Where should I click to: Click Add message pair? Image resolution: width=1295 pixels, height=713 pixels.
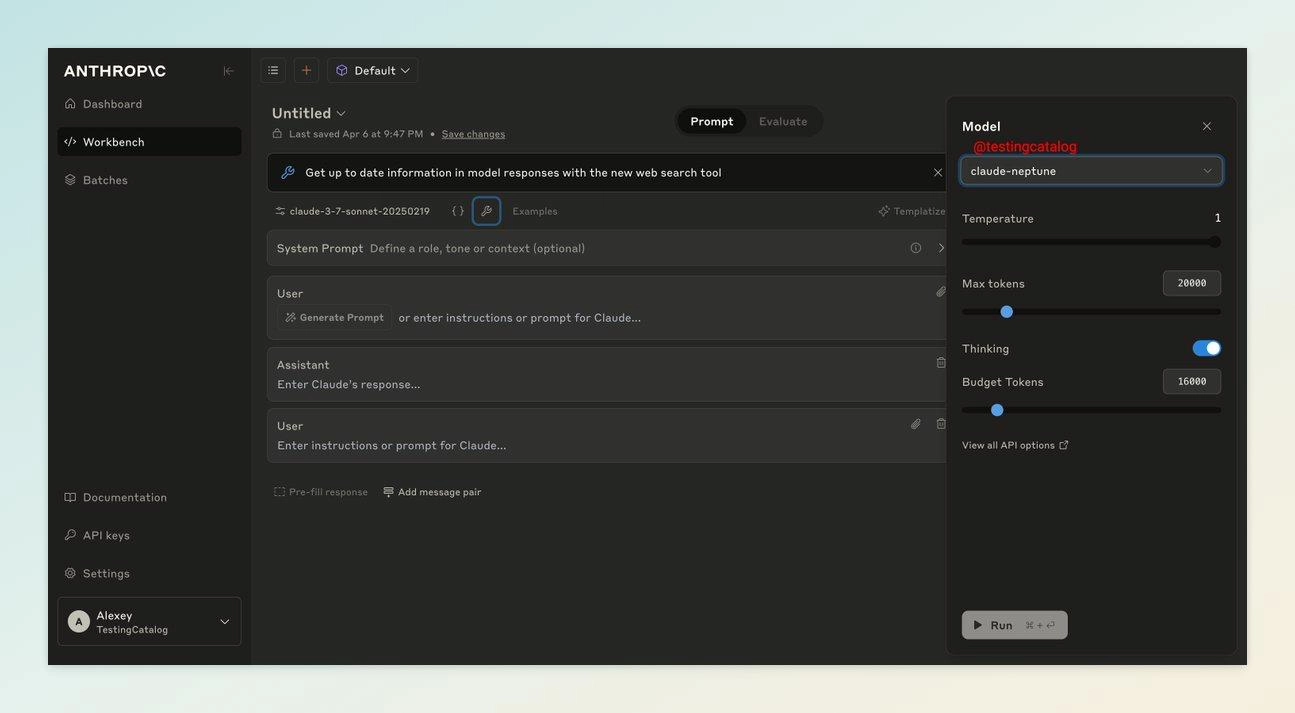pos(432,492)
